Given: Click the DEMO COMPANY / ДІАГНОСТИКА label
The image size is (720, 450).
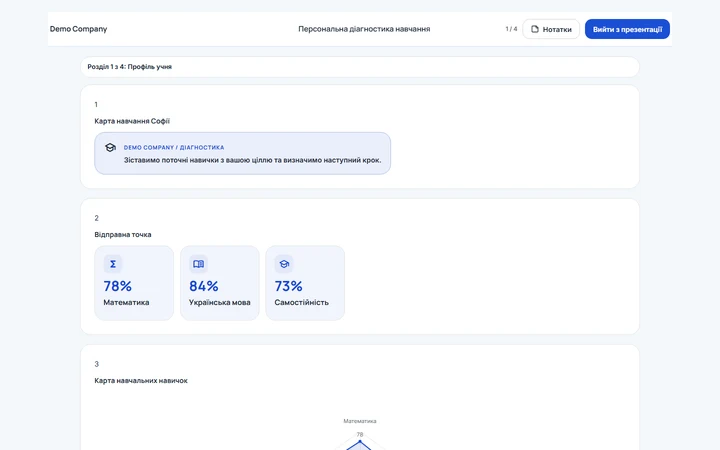Looking at the screenshot, I should coord(174,147).
